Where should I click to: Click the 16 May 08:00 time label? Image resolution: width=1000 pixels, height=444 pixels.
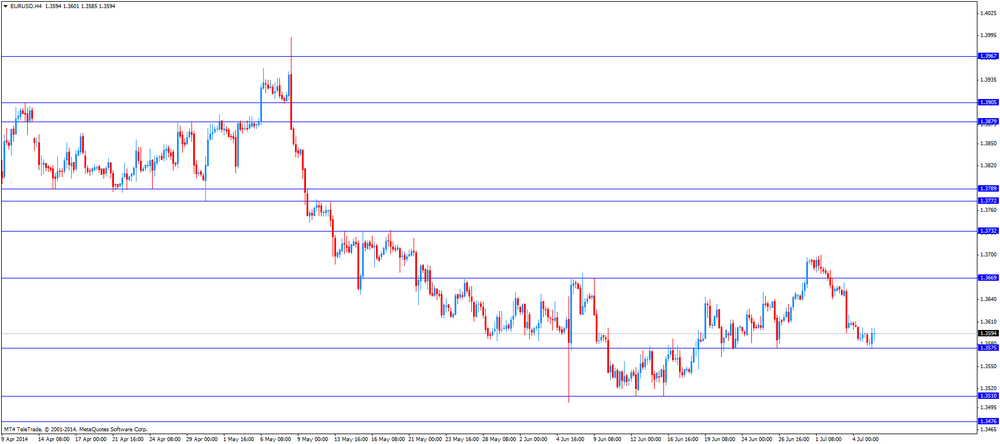coord(387,439)
